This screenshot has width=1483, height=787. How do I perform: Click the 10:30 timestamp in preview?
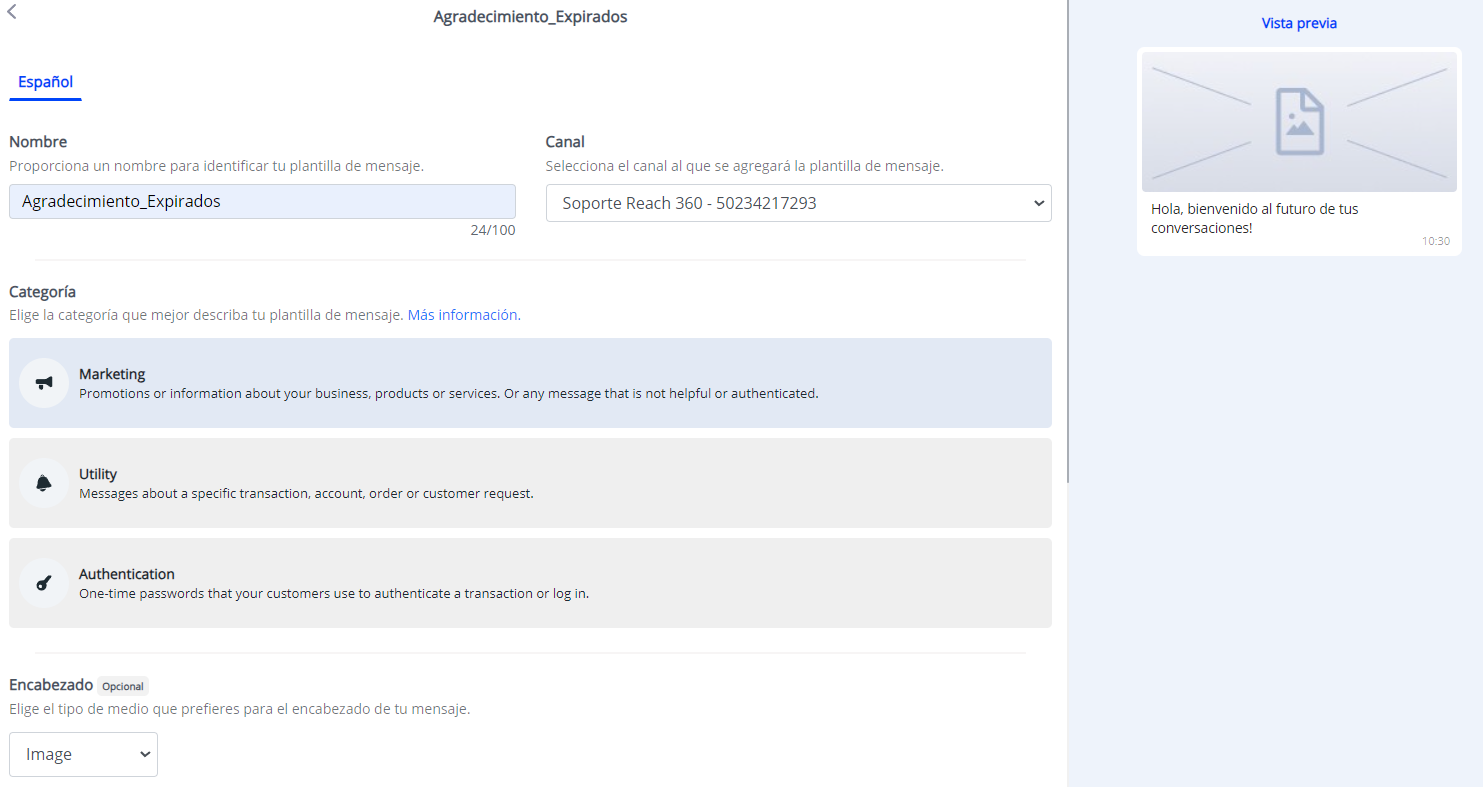point(1435,241)
